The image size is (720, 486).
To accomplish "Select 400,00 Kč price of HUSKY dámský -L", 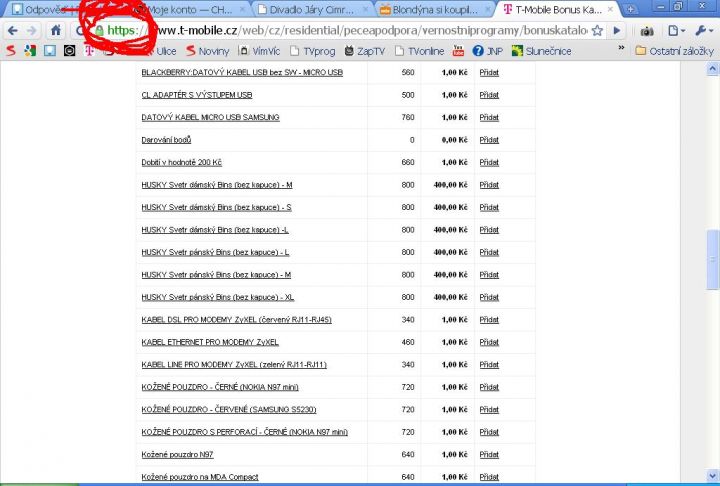I will click(450, 230).
